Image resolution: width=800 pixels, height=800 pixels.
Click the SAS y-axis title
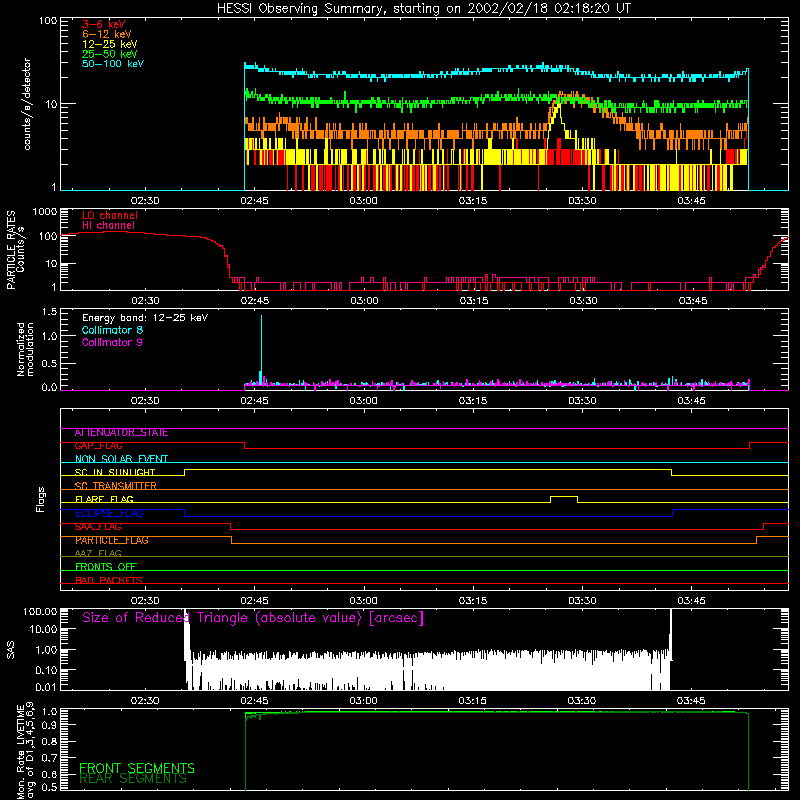(11, 650)
